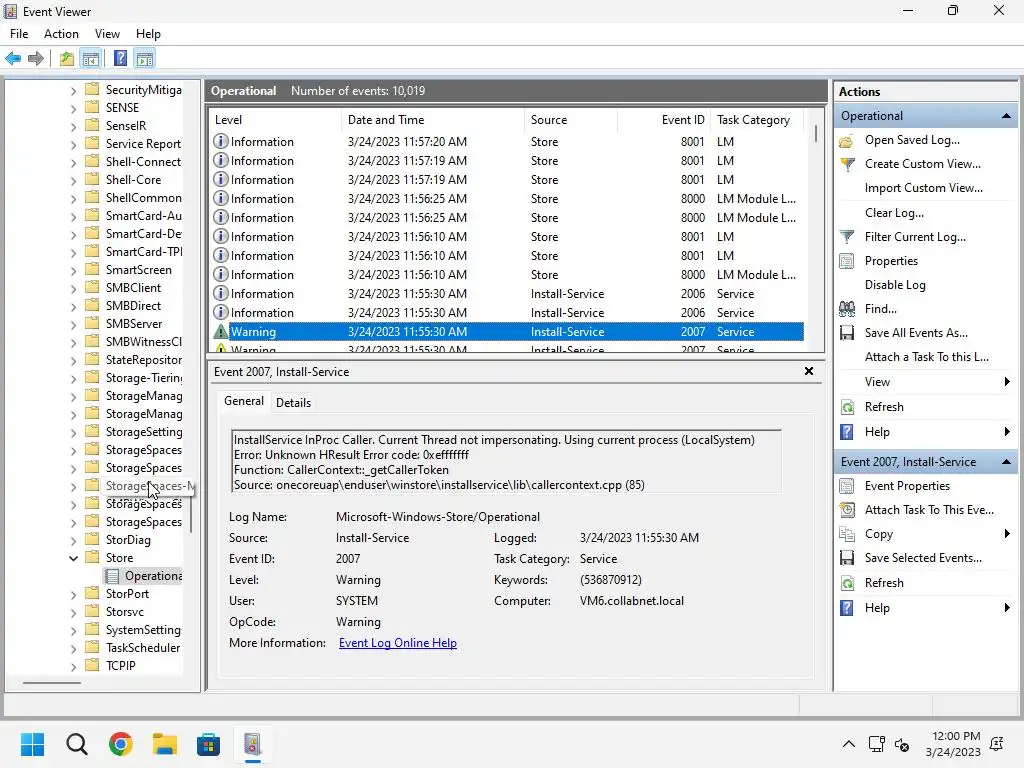Screen dimensions: 1024x768
Task: Open the Help menu in the menu bar
Action: click(x=148, y=34)
